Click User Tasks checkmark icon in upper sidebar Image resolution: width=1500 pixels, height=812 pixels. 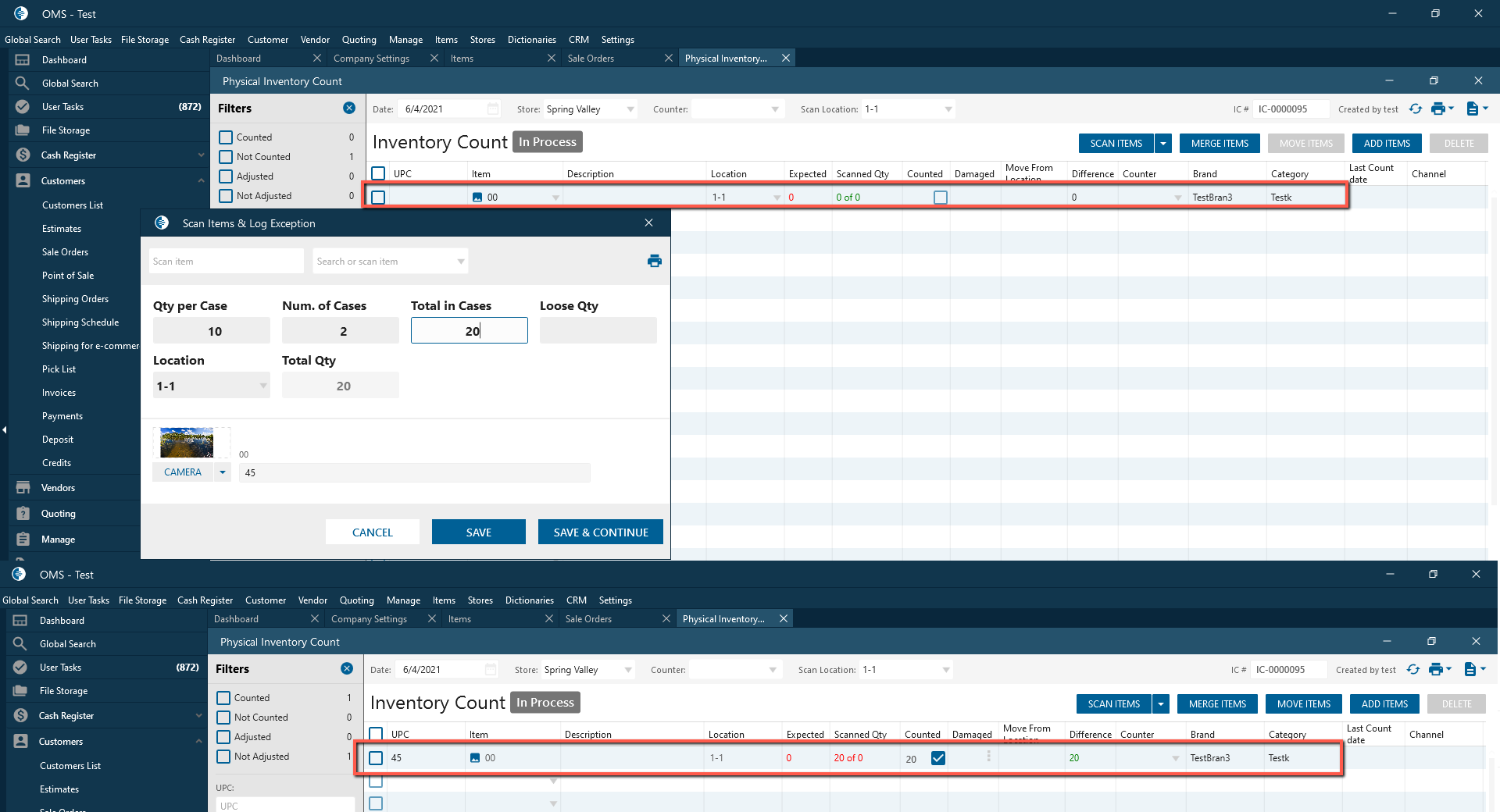(x=22, y=107)
